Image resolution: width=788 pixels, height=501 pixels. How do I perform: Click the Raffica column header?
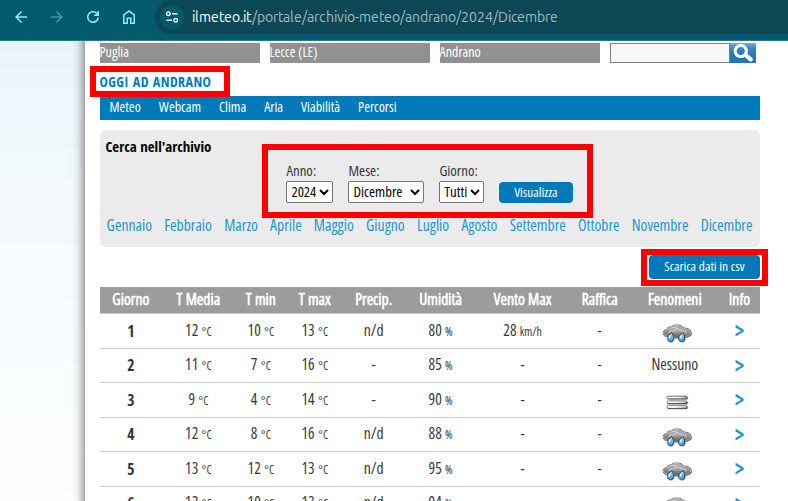(x=599, y=300)
